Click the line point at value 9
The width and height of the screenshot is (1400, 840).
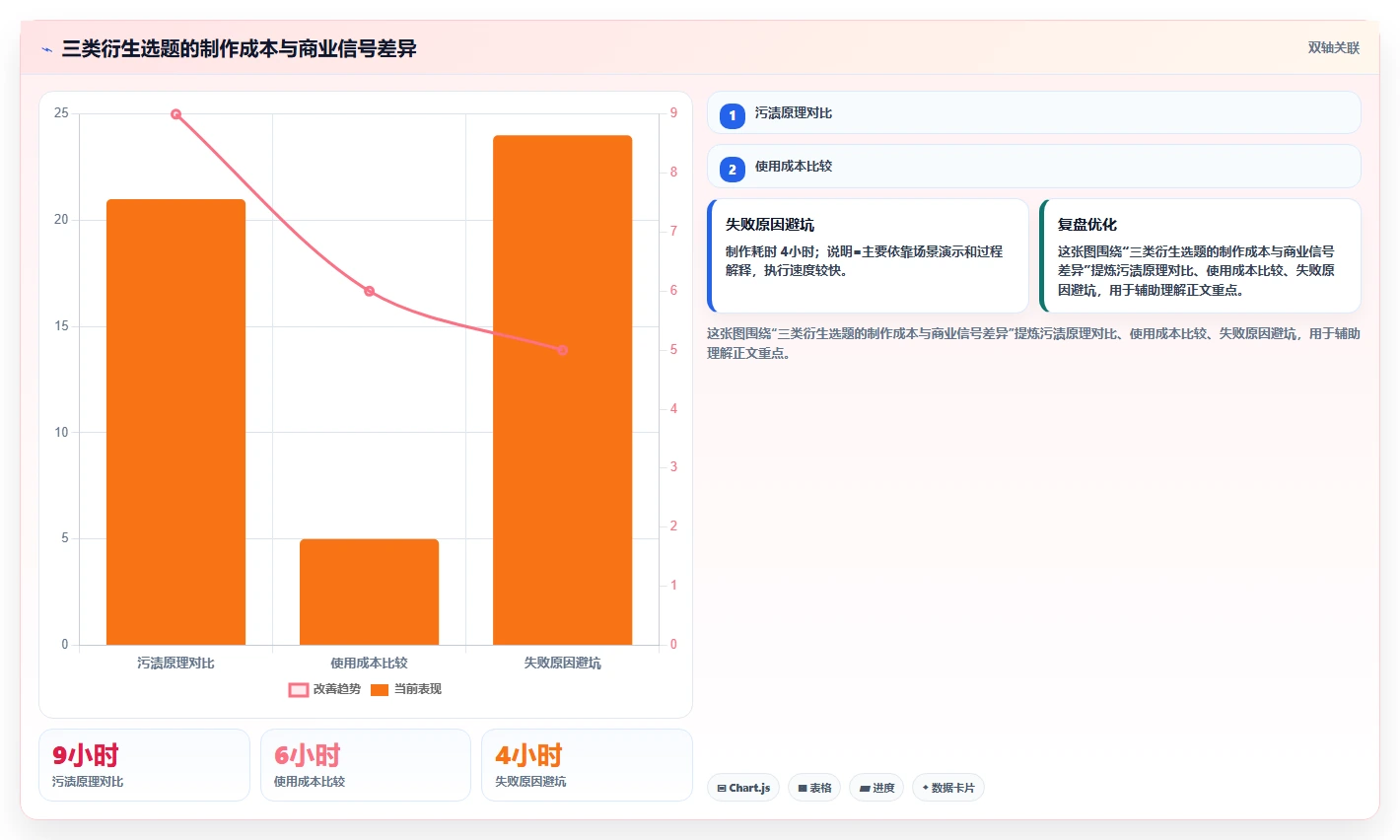tap(175, 114)
